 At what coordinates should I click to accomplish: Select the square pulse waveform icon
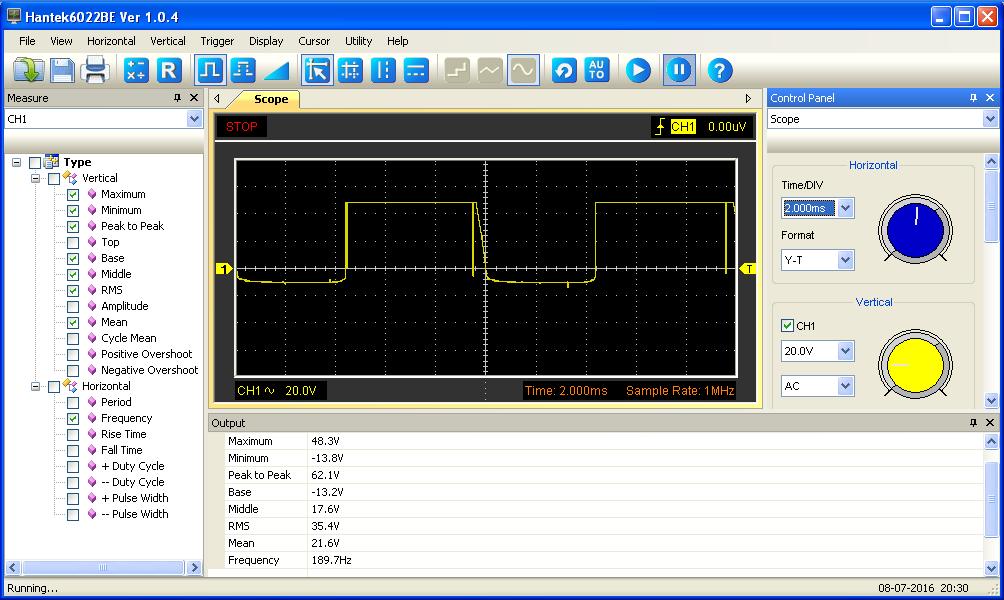pyautogui.click(x=210, y=70)
